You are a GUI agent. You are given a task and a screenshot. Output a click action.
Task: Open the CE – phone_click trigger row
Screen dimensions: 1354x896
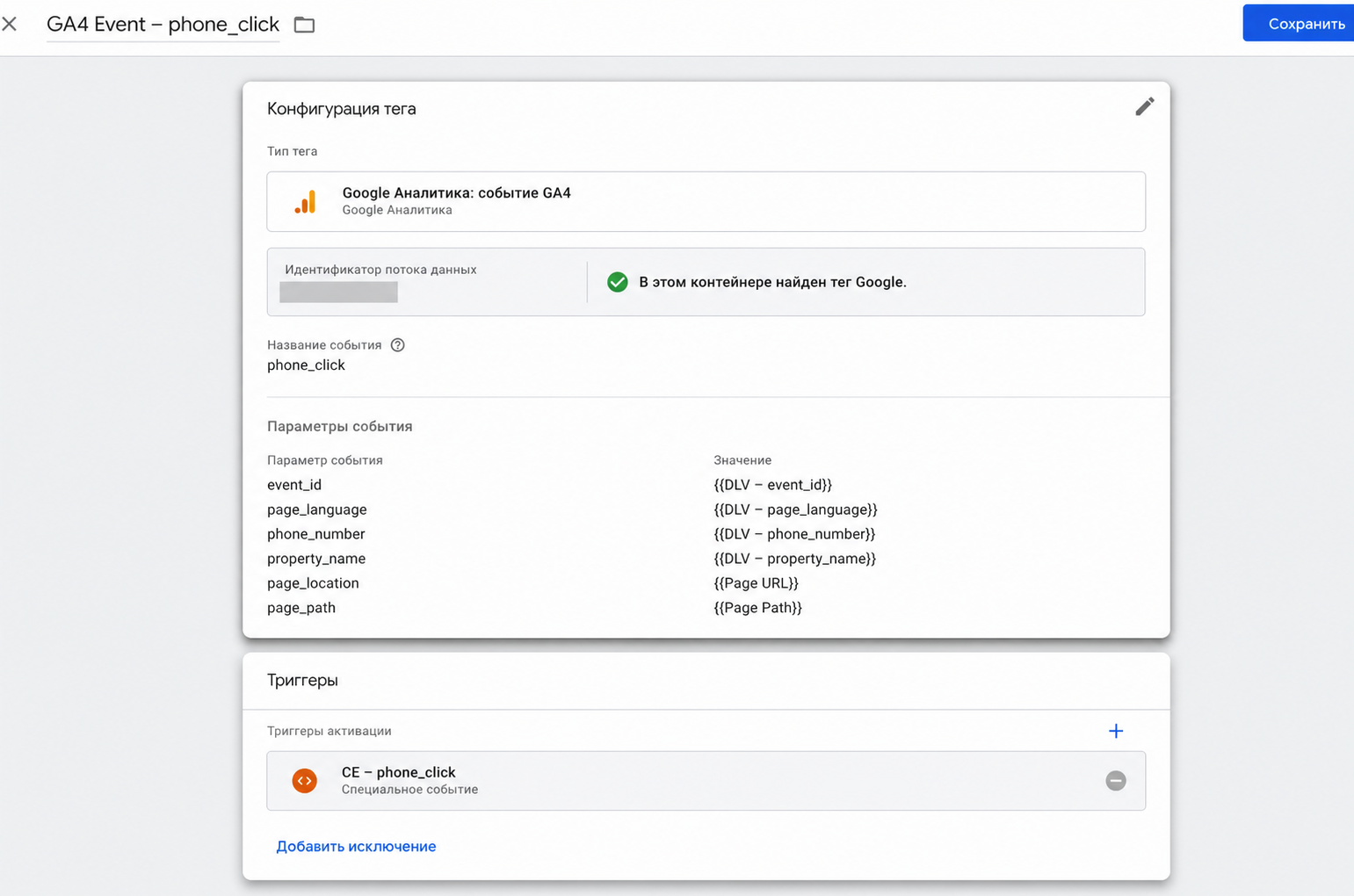coord(706,780)
